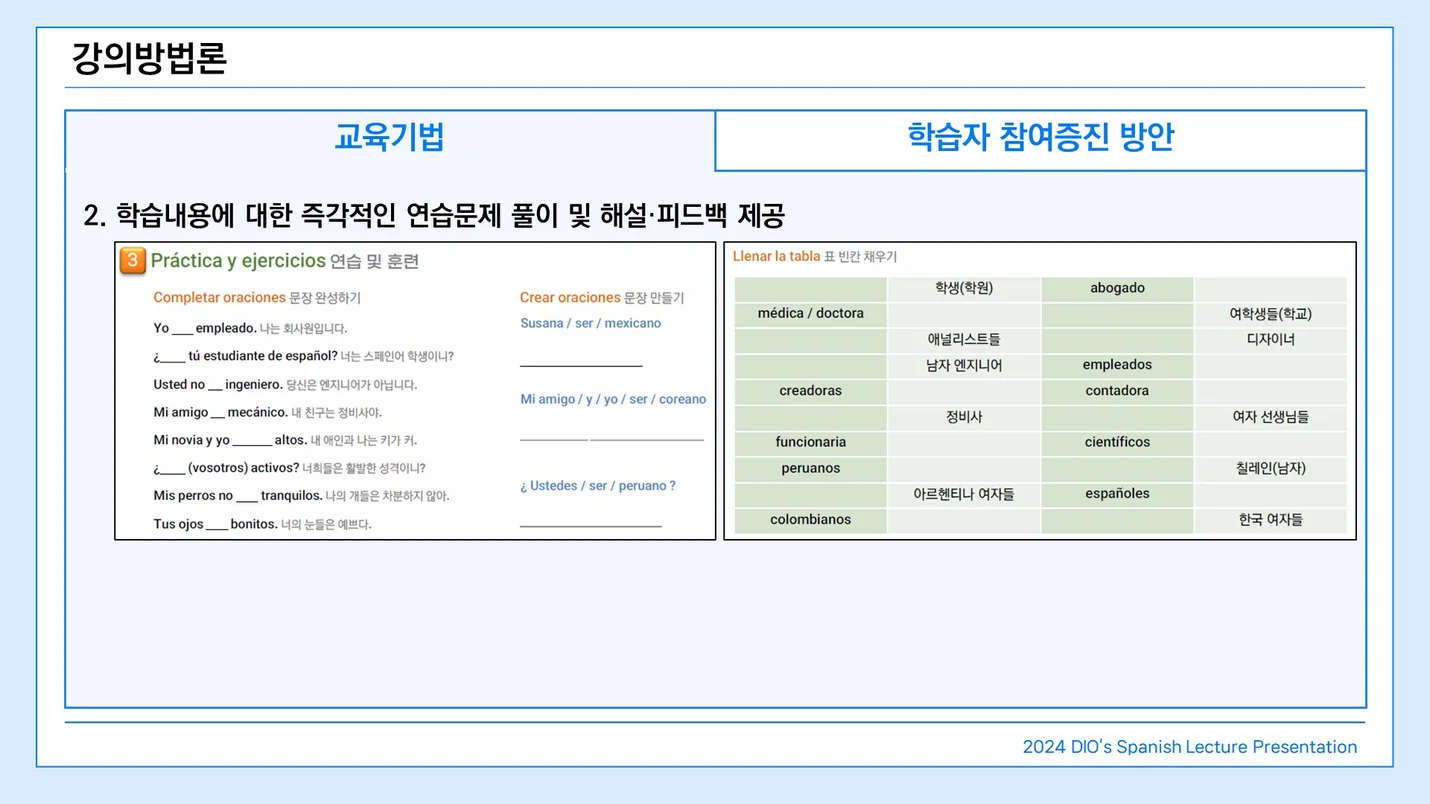The height and width of the screenshot is (804, 1430).
Task: Click the prompt Mi amigo / y / yo / ser / coreano
Action: [613, 399]
